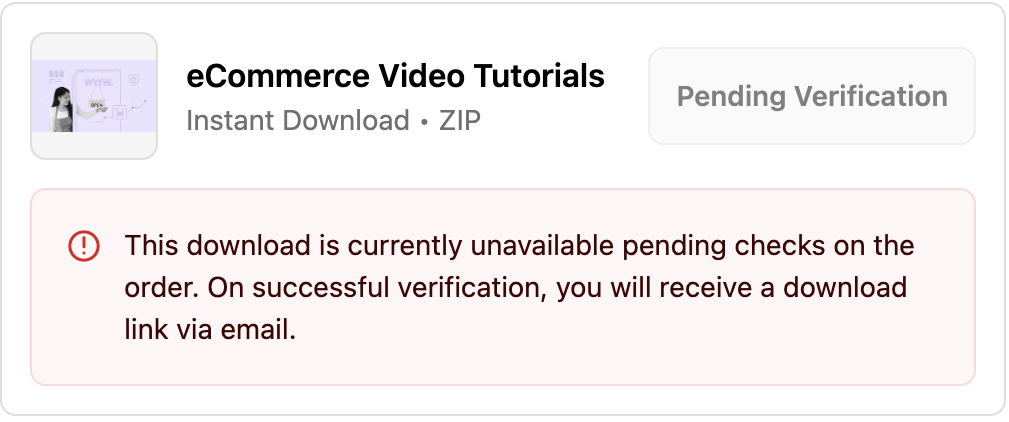Click the bullet separator before ZIP
The height and width of the screenshot is (422, 1009).
click(424, 122)
